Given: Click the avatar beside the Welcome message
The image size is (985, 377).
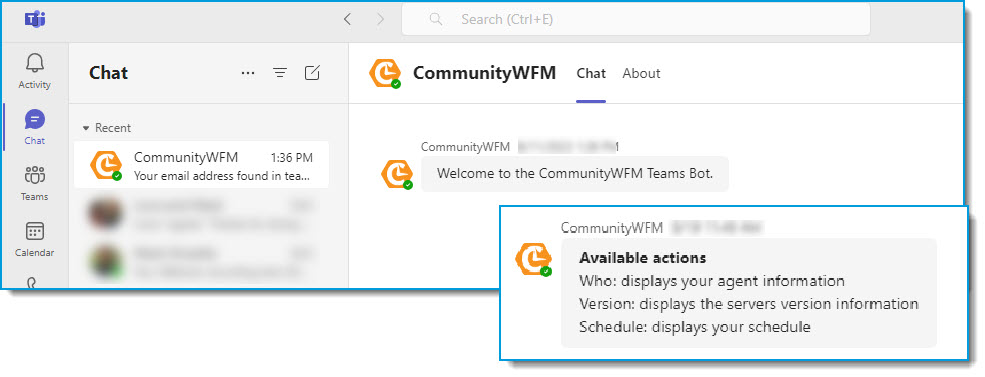Looking at the screenshot, I should pyautogui.click(x=397, y=174).
